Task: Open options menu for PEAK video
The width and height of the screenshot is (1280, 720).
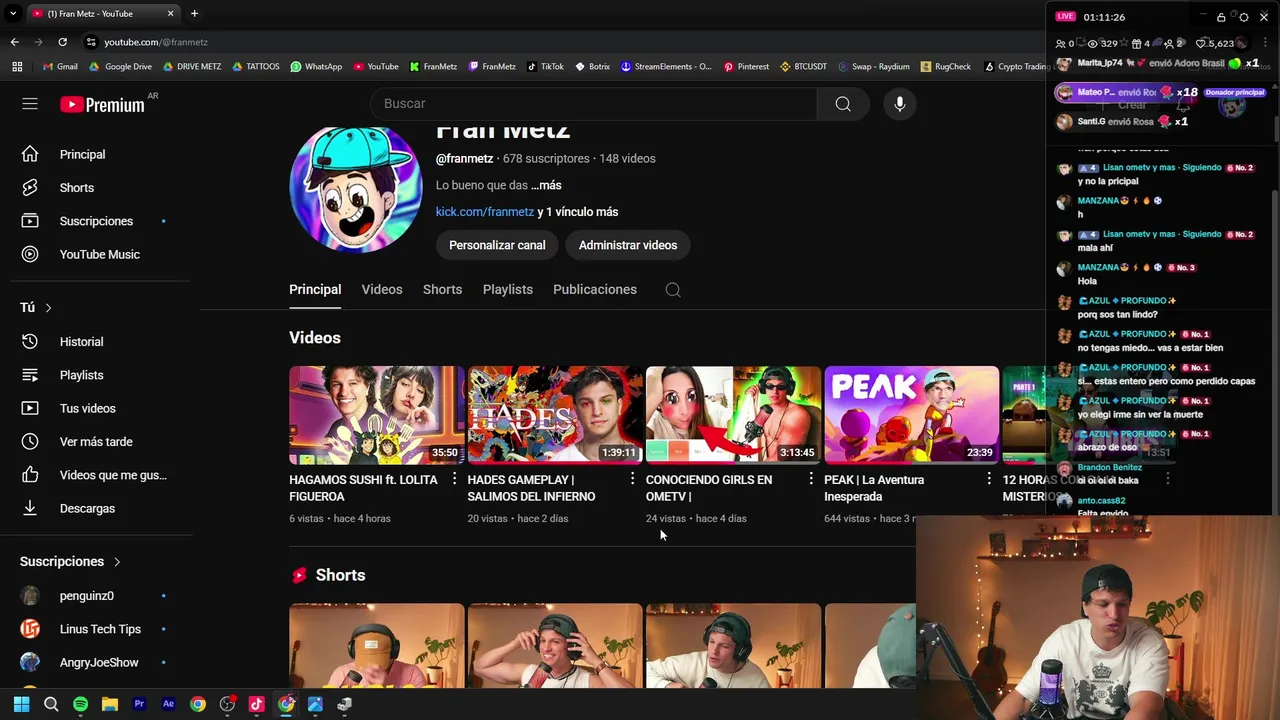Action: pos(988,480)
